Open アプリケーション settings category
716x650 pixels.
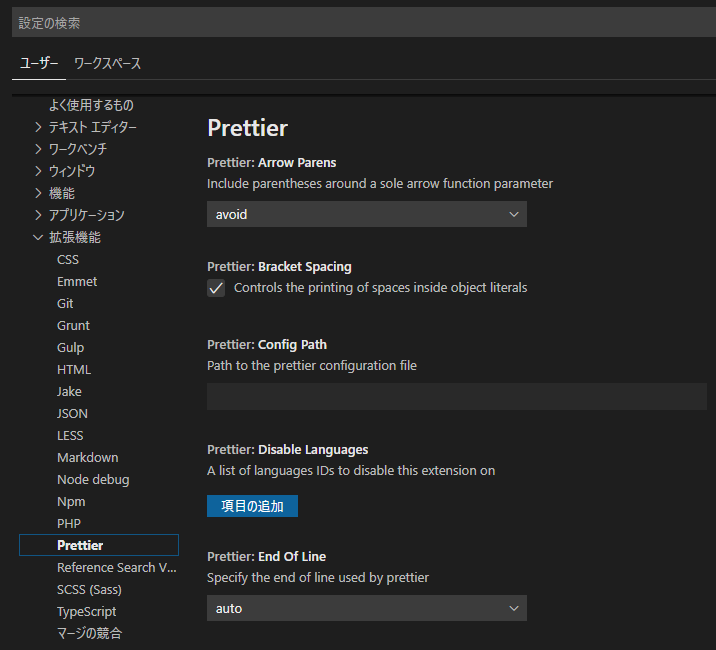87,215
